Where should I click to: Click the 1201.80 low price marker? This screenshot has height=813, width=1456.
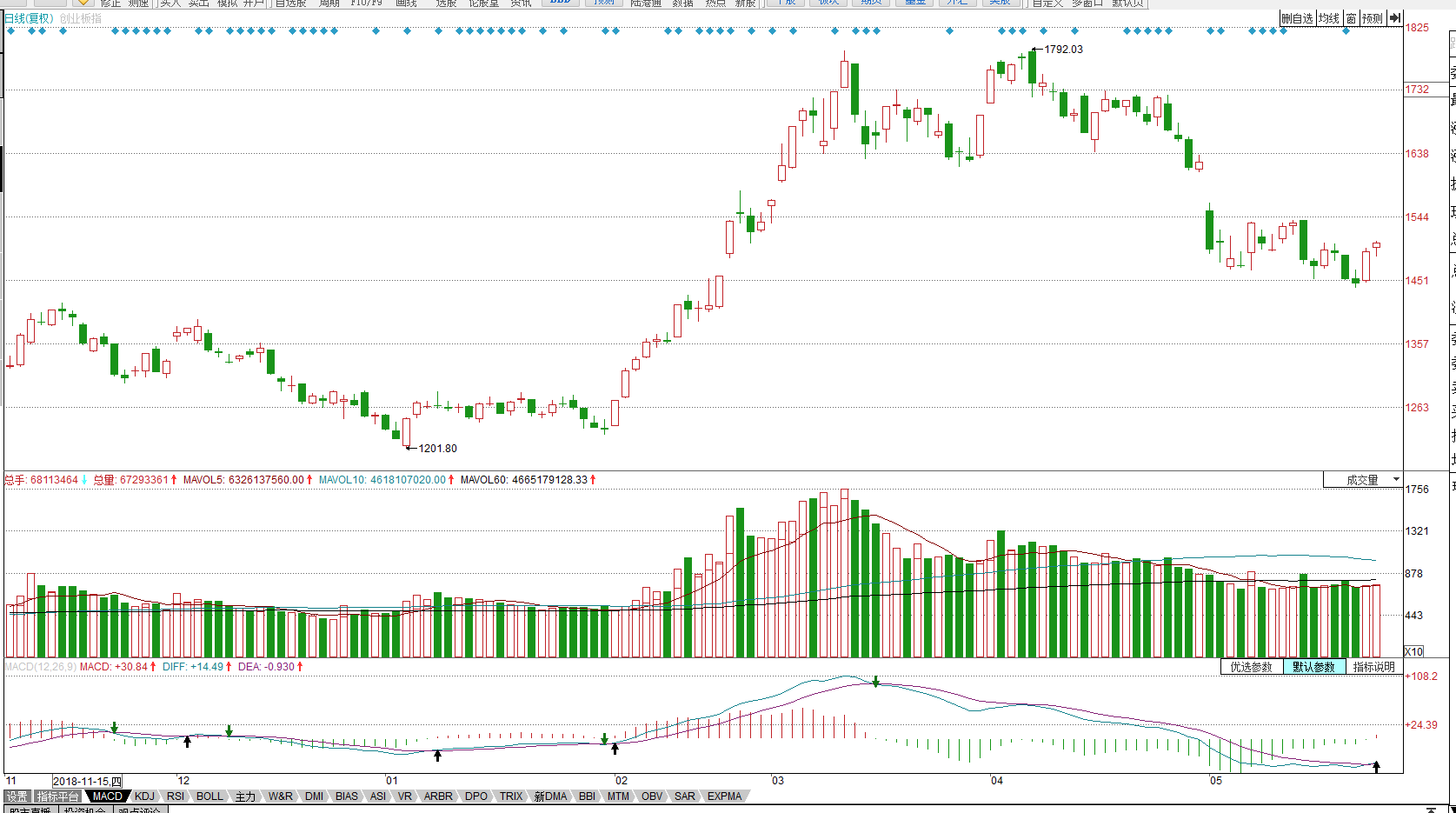pos(437,449)
